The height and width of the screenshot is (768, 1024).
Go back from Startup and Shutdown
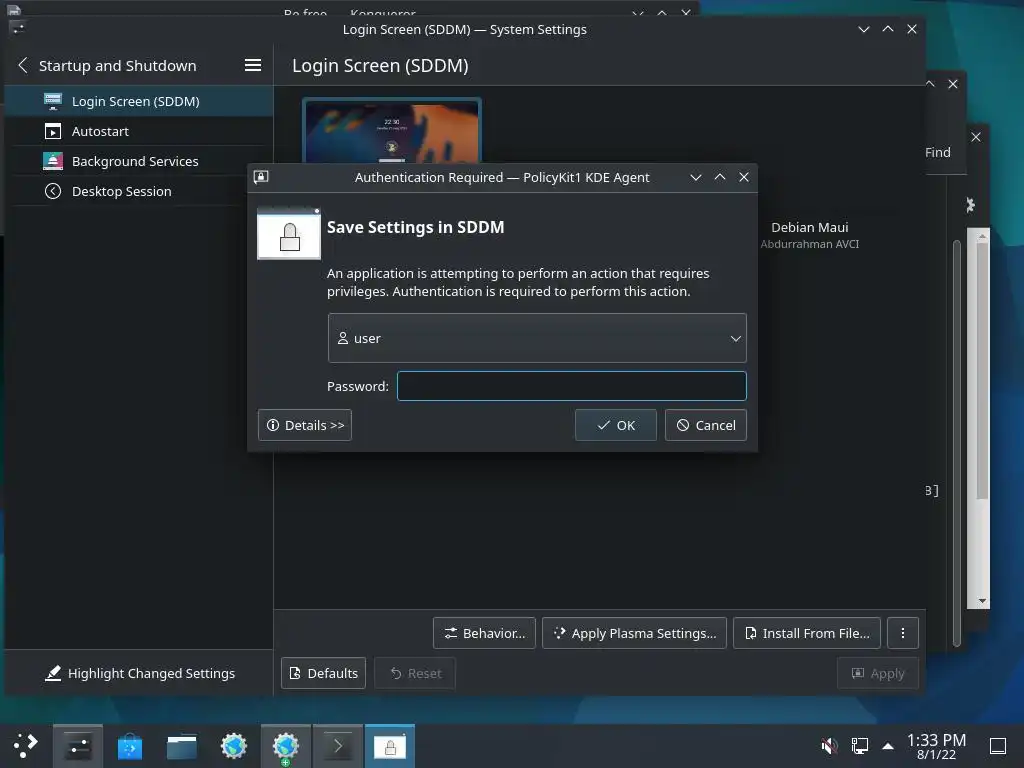click(x=23, y=65)
